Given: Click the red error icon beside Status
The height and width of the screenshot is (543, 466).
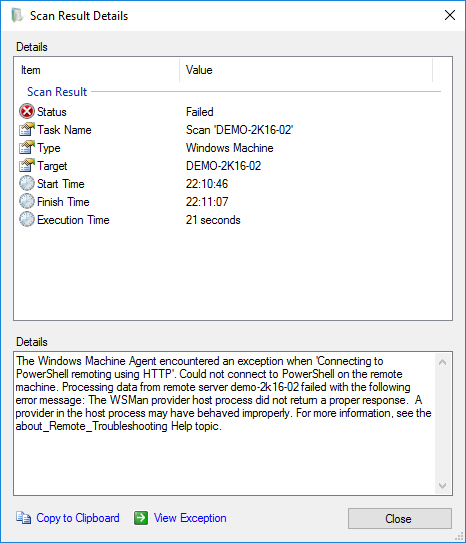Looking at the screenshot, I should tap(27, 112).
